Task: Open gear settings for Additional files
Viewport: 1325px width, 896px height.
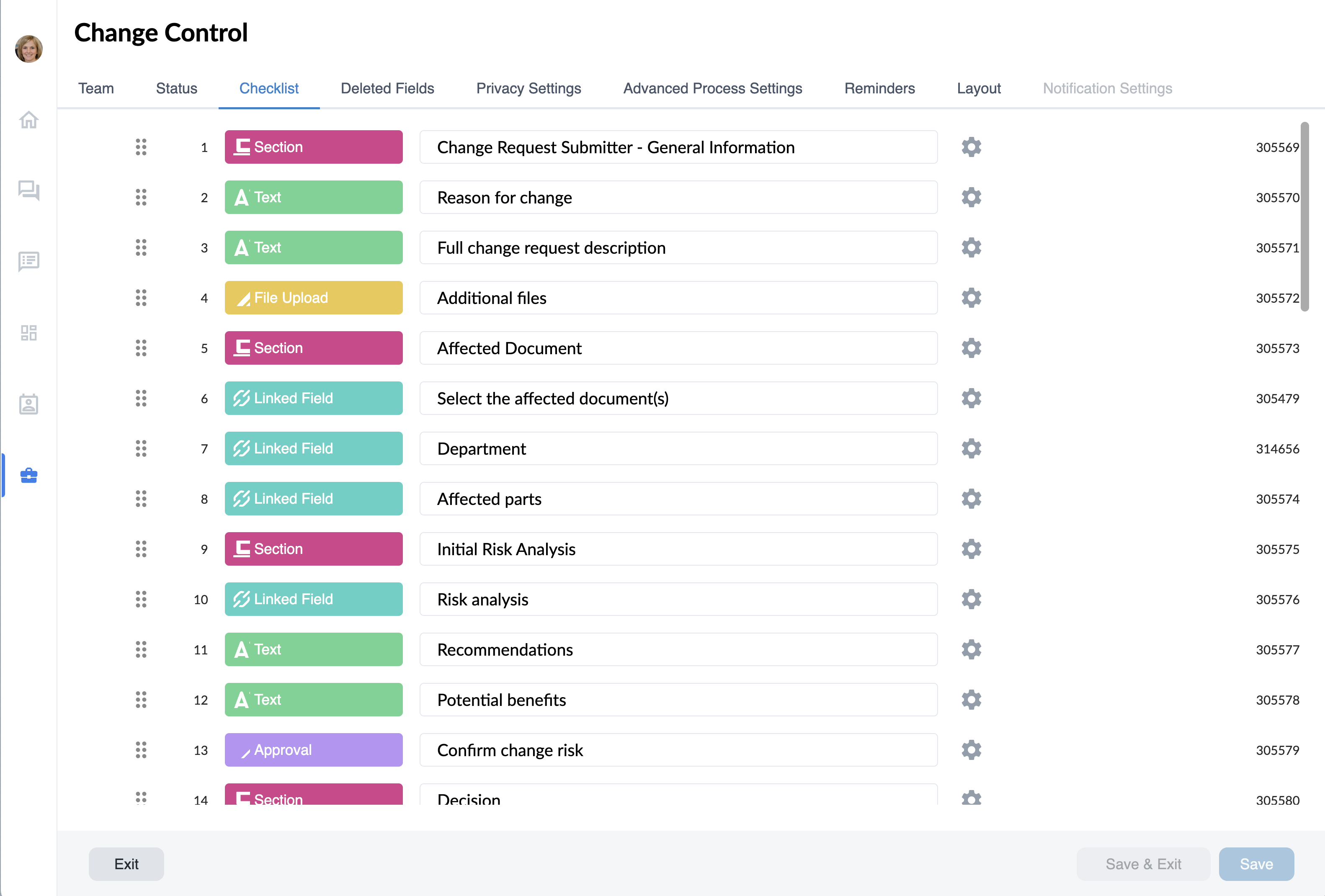Action: pos(971,298)
